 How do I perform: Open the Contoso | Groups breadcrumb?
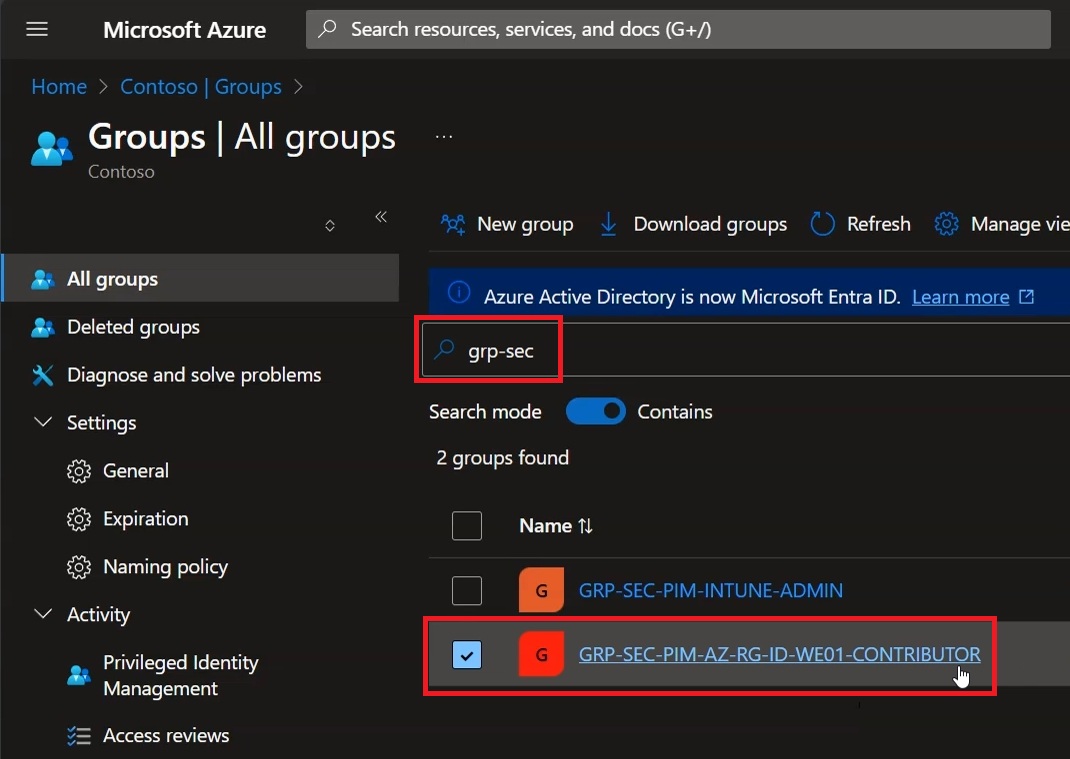click(201, 87)
